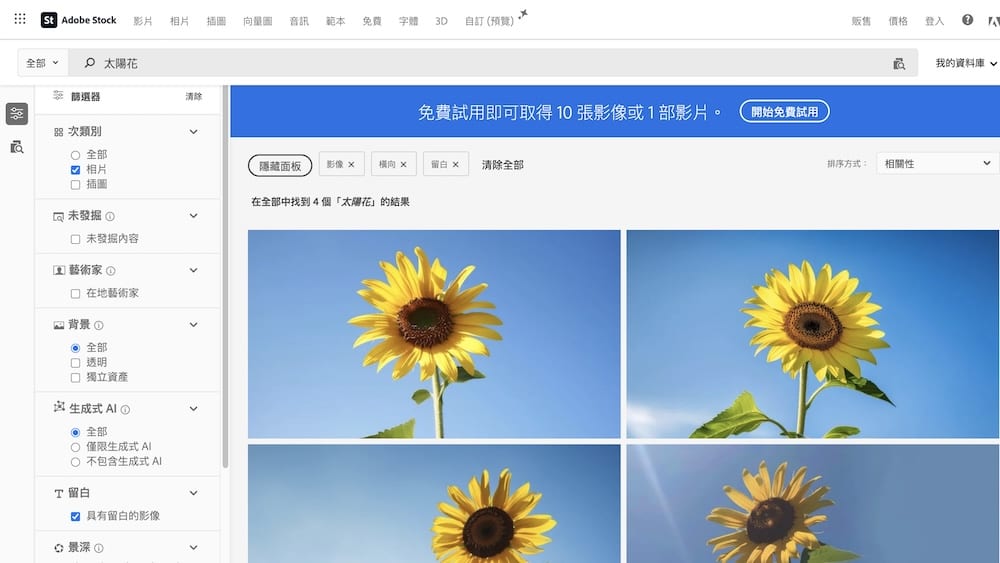1000x563 pixels.
Task: Click into the 太陽花 search field
Action: click(x=492, y=63)
